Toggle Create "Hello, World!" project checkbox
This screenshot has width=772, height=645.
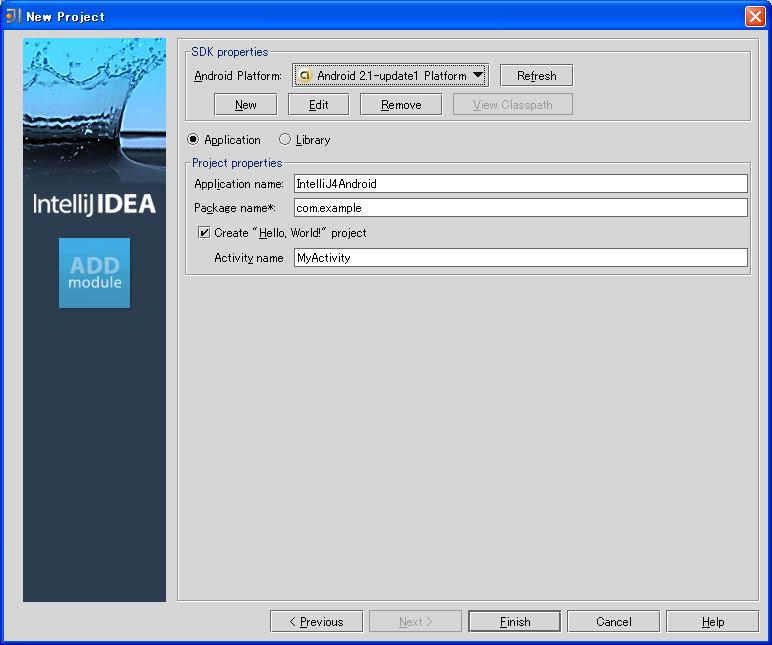point(204,232)
